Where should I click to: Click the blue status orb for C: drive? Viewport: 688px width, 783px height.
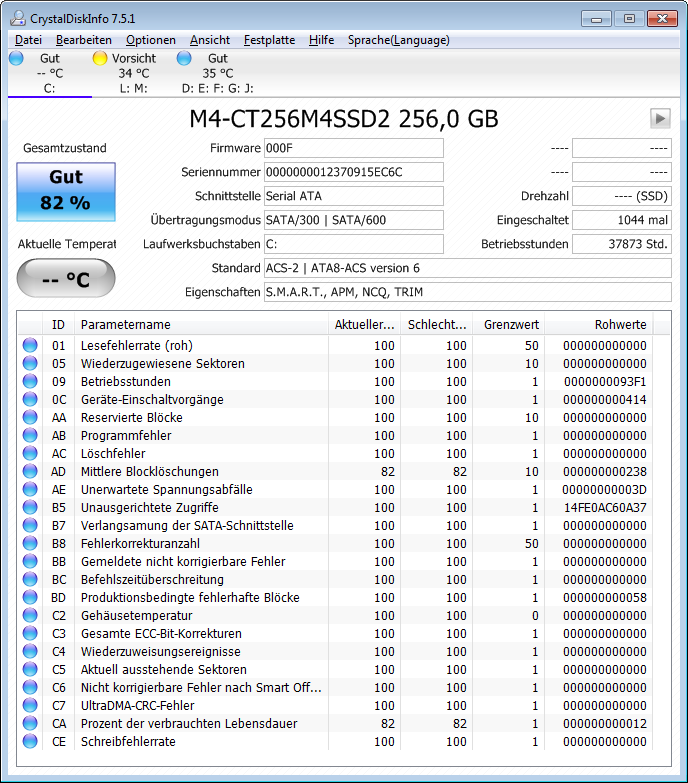tap(16, 58)
